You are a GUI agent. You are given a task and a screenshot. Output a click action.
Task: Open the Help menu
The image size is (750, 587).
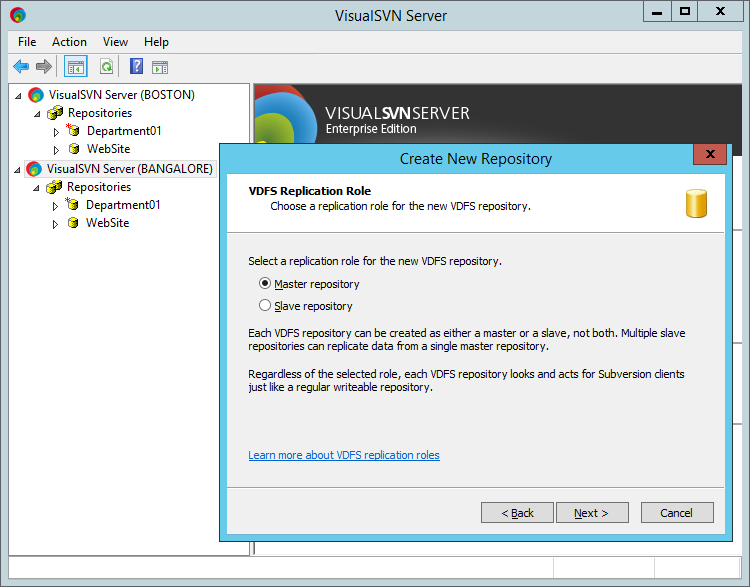tap(156, 42)
